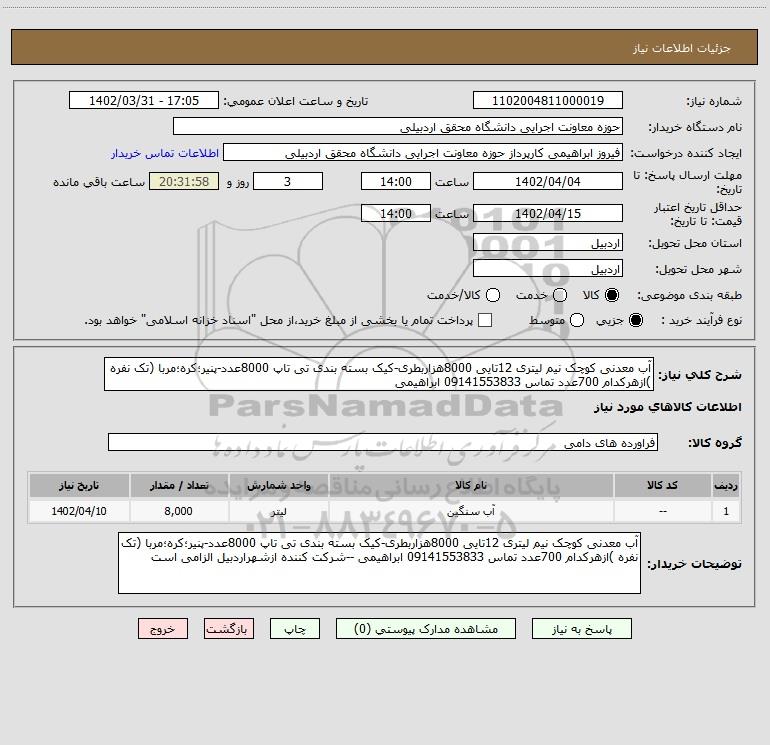Click the چاپ print button

coord(295,629)
